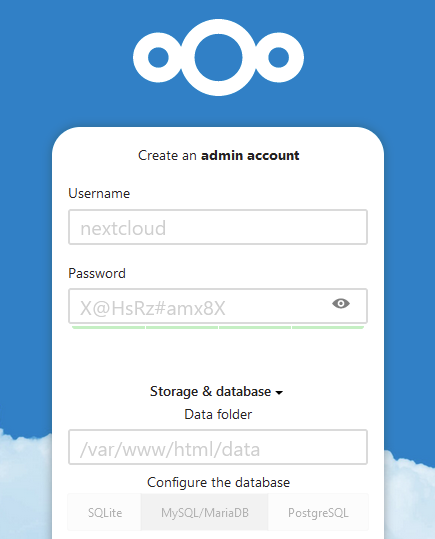
Task: Click the password strength indicator bar
Action: 218,328
